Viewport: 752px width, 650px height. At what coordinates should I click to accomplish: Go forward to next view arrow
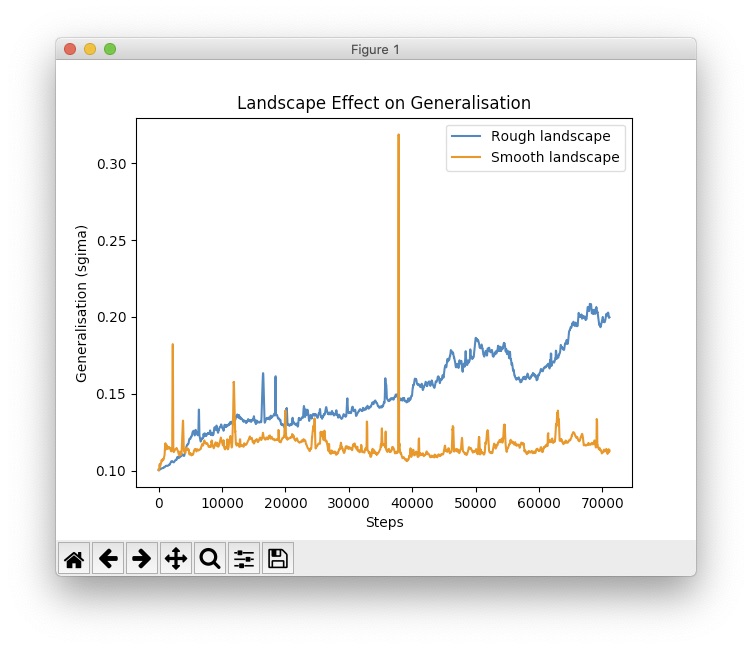click(142, 558)
